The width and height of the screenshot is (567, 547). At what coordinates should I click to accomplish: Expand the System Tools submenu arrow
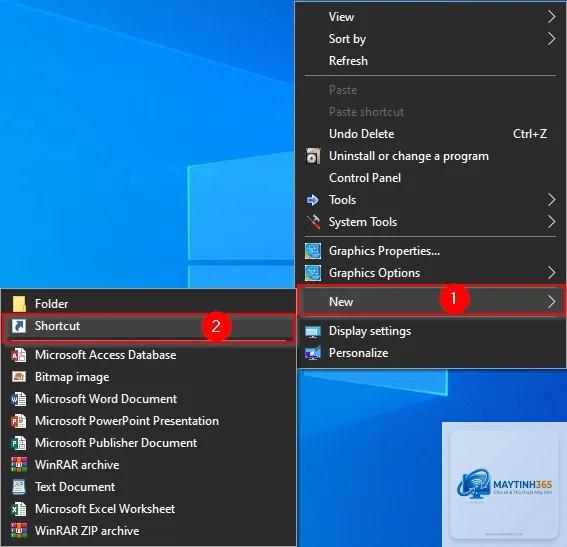551,222
